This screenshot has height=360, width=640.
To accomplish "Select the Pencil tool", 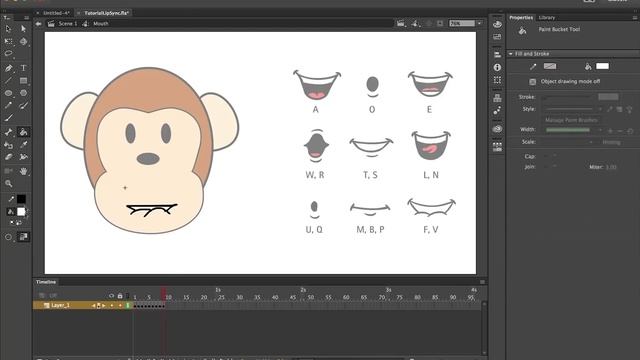I will [x=8, y=105].
